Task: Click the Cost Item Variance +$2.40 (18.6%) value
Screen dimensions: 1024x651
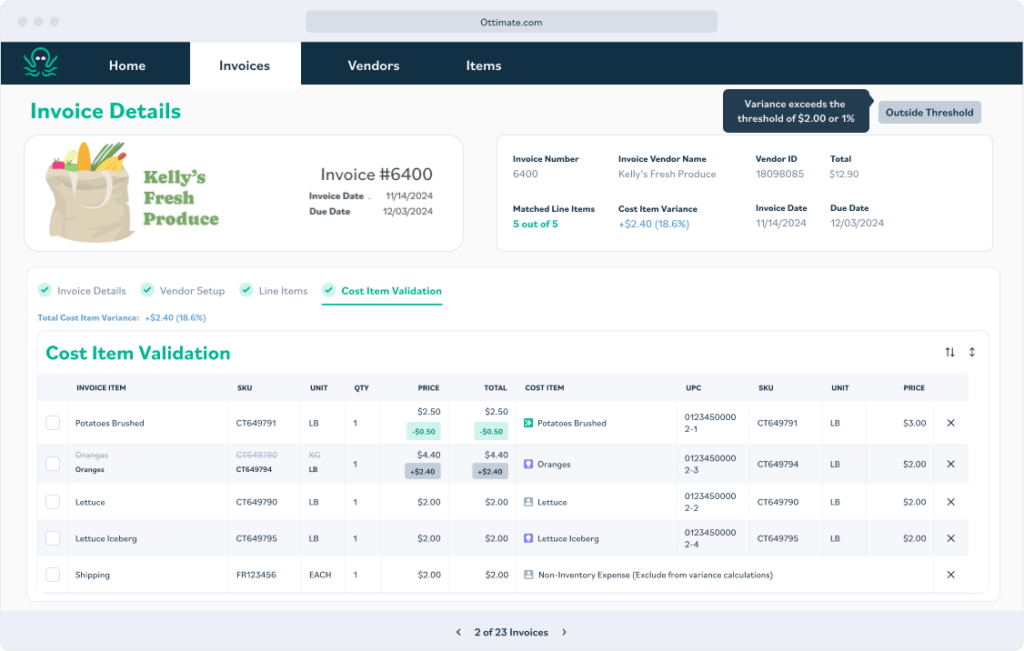Action: 654,224
